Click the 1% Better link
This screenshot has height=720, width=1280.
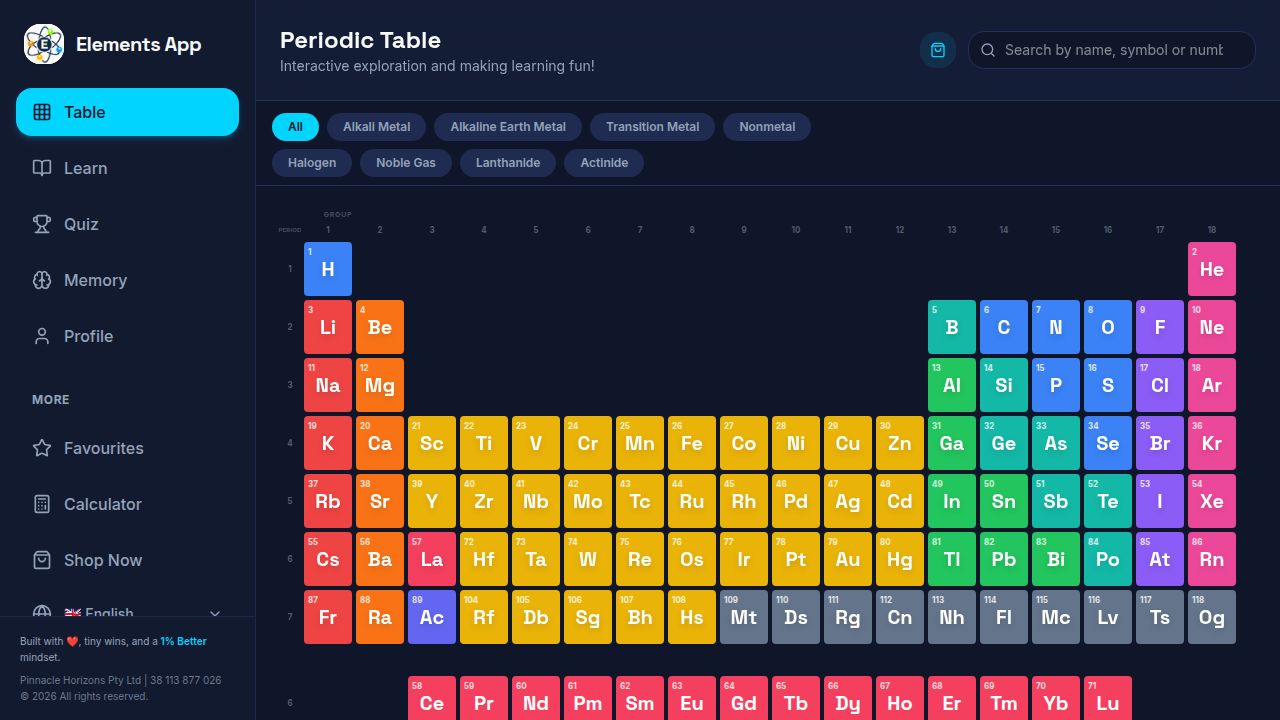click(184, 641)
